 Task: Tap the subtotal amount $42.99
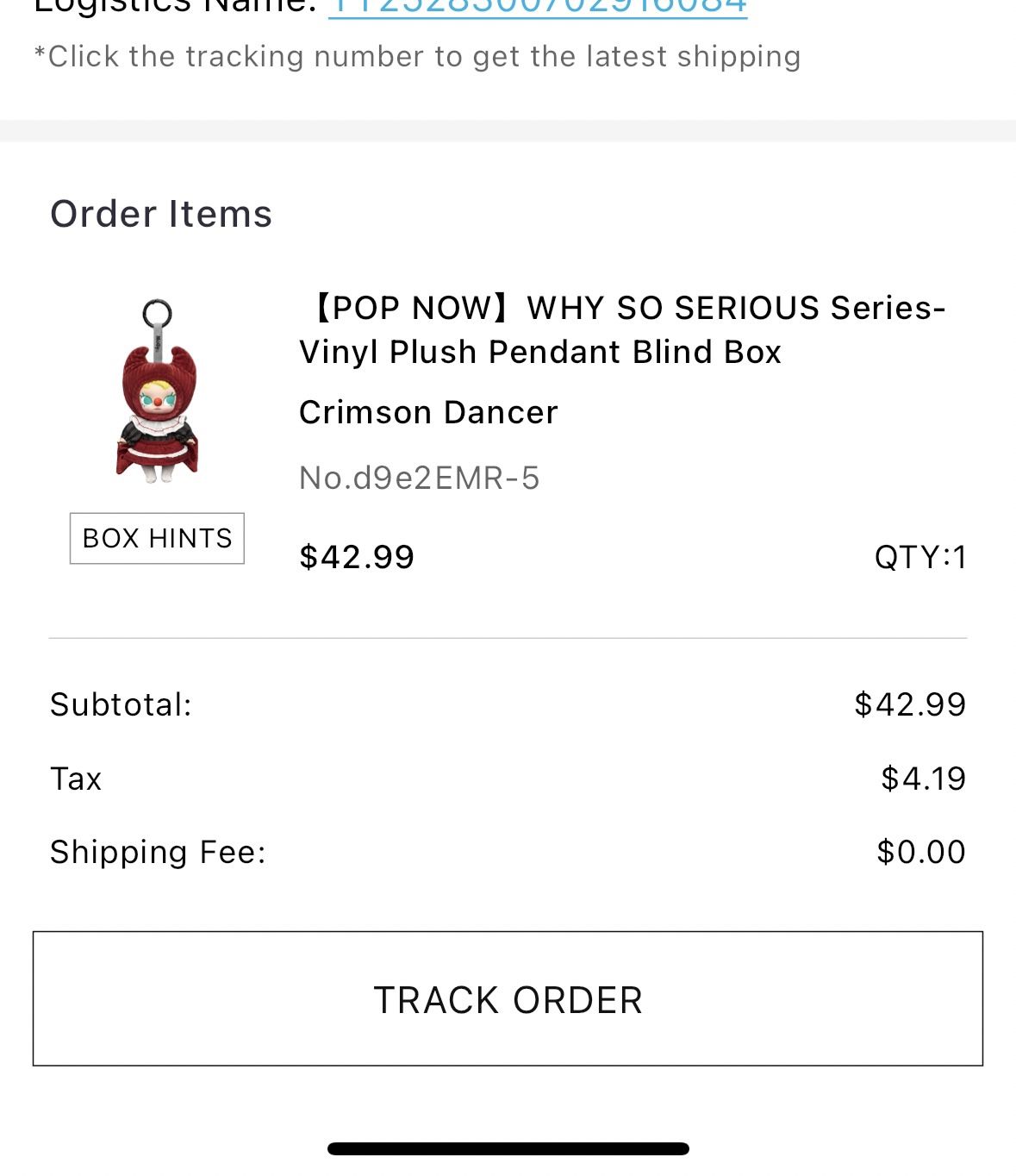[910, 704]
